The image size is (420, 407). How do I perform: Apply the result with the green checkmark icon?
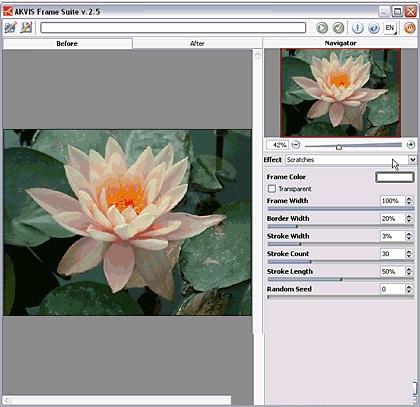[x=338, y=28]
